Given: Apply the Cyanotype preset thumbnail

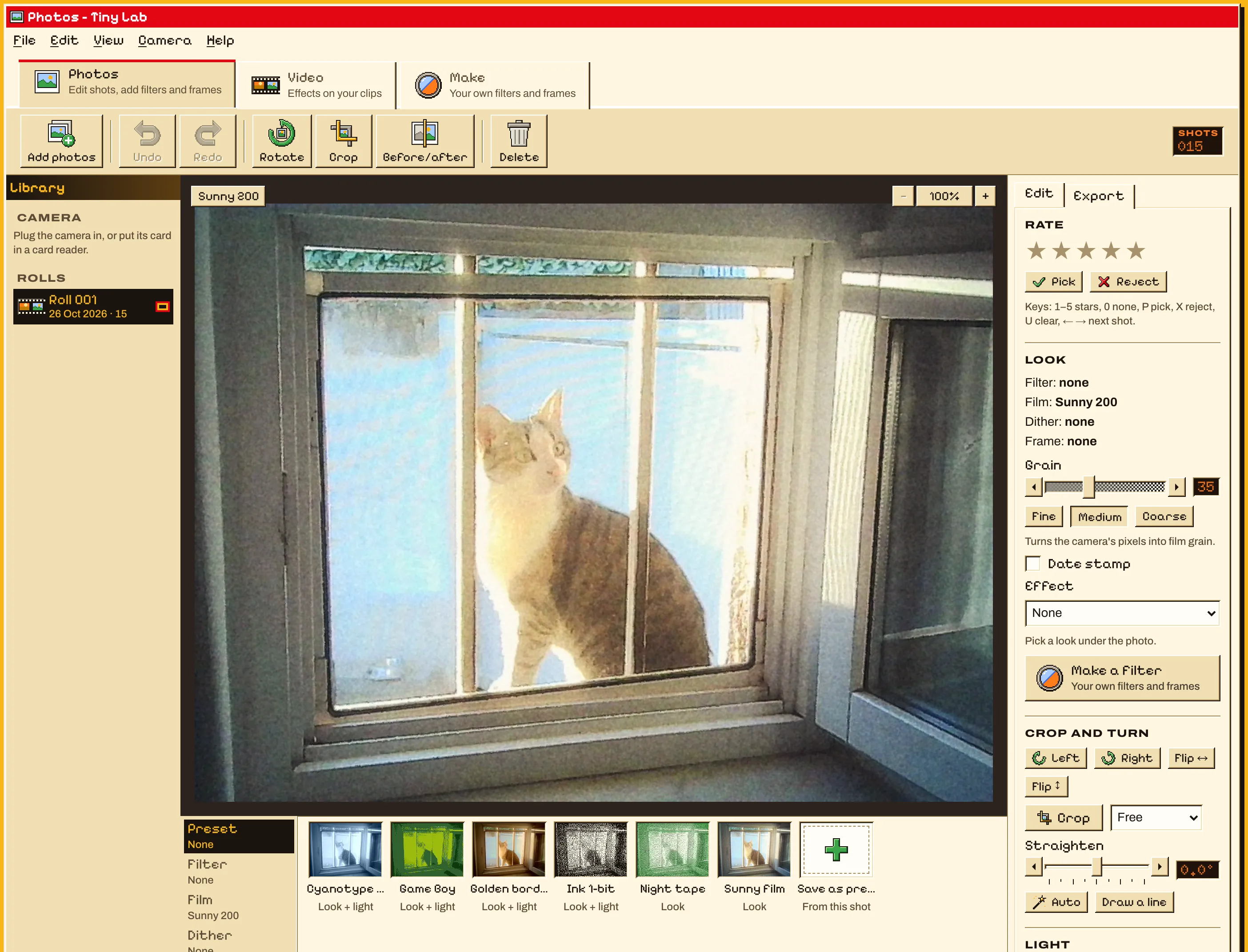Looking at the screenshot, I should [x=345, y=849].
